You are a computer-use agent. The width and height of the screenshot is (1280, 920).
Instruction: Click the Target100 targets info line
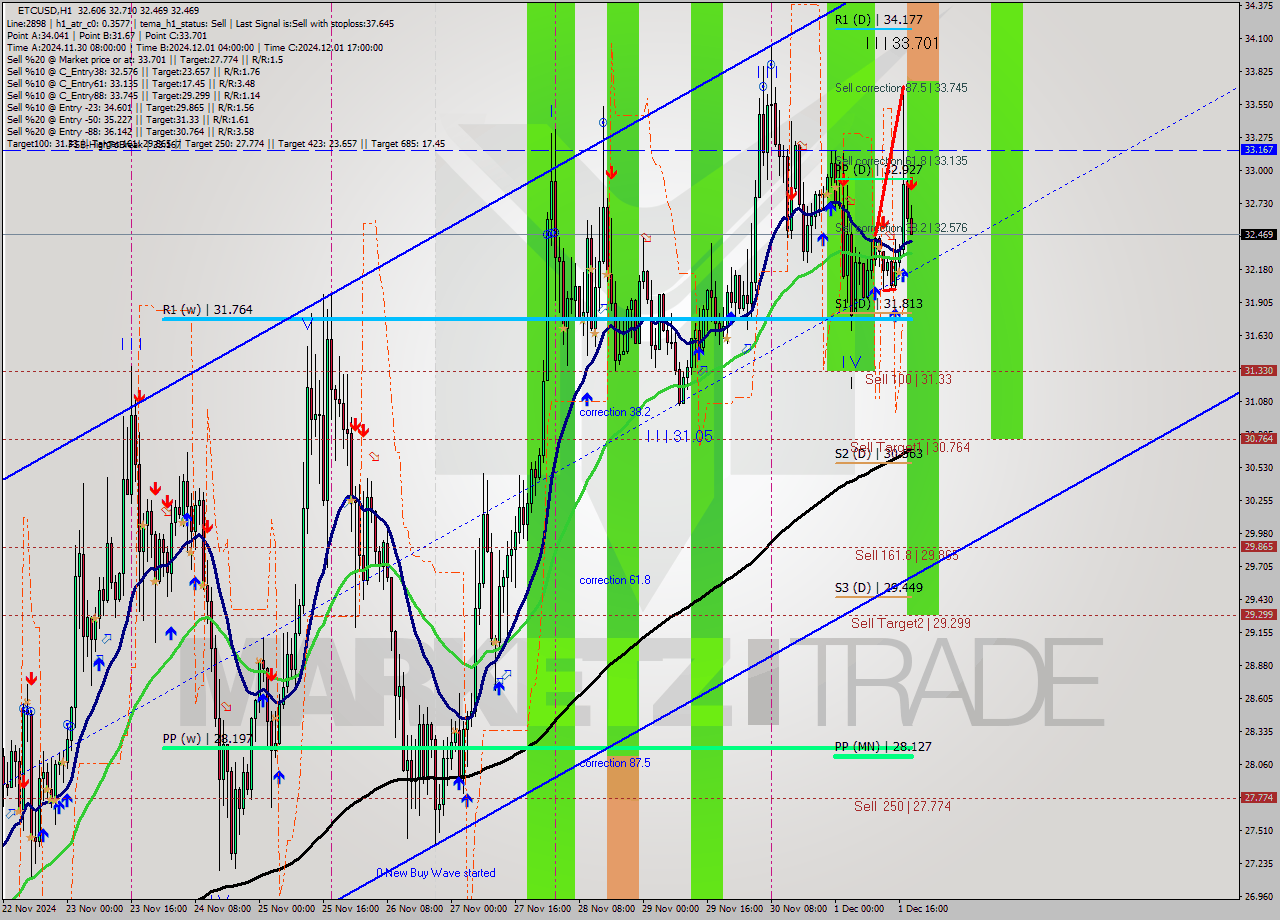pyautogui.click(x=226, y=144)
